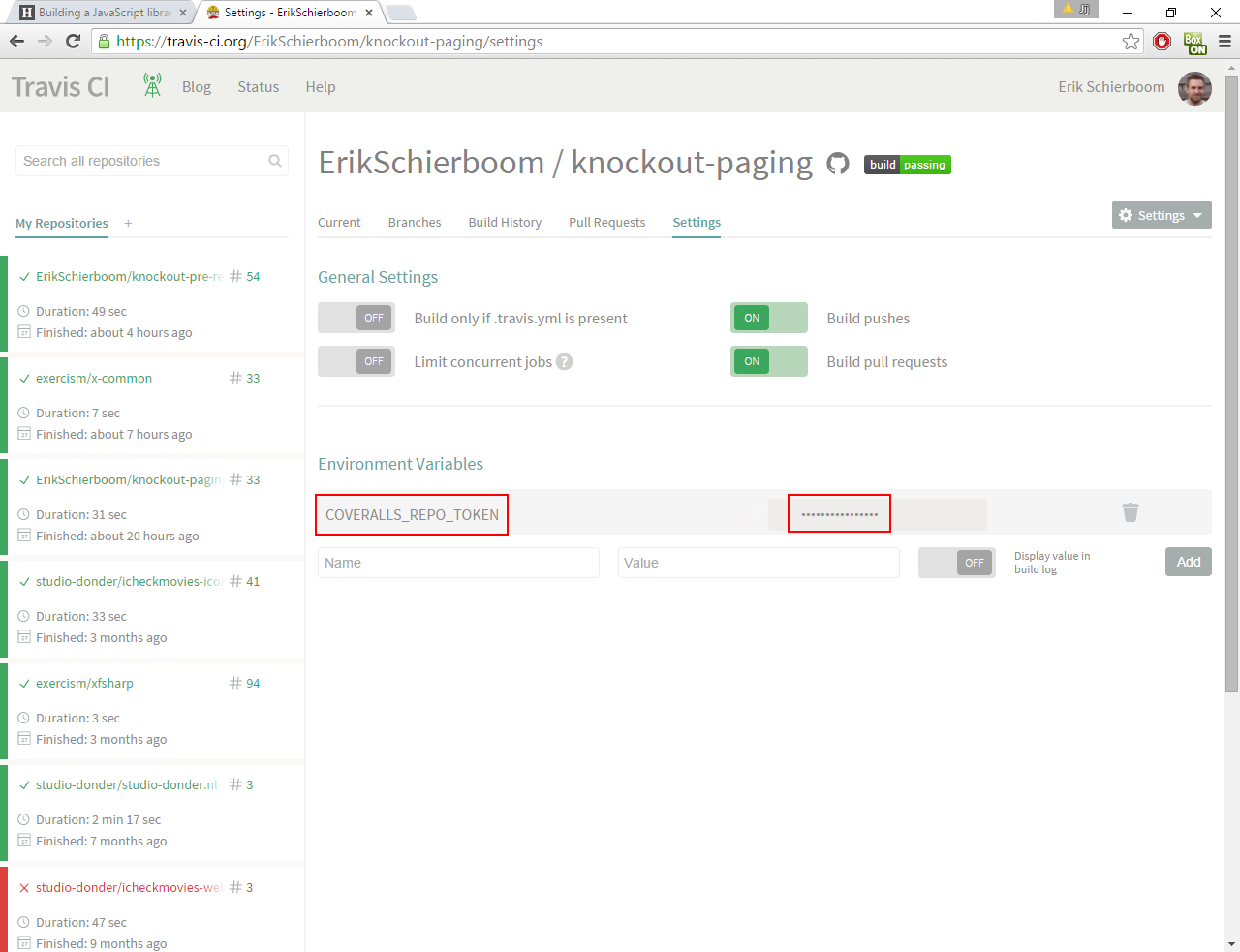Click the calendar icon next to Finished: about 4 hours ago

tap(24, 332)
